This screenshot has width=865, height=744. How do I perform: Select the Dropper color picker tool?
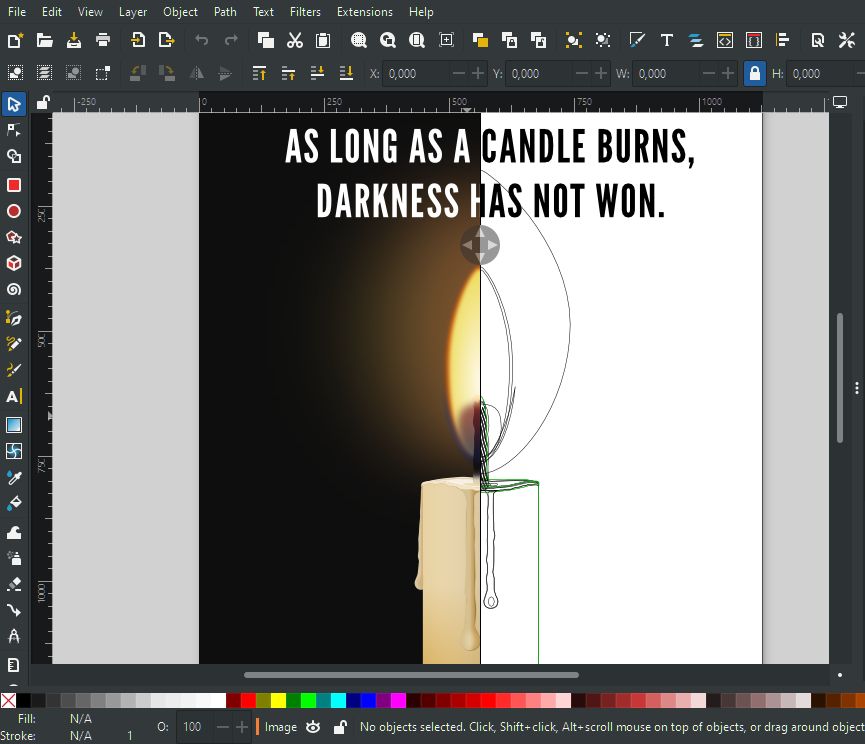[14, 478]
